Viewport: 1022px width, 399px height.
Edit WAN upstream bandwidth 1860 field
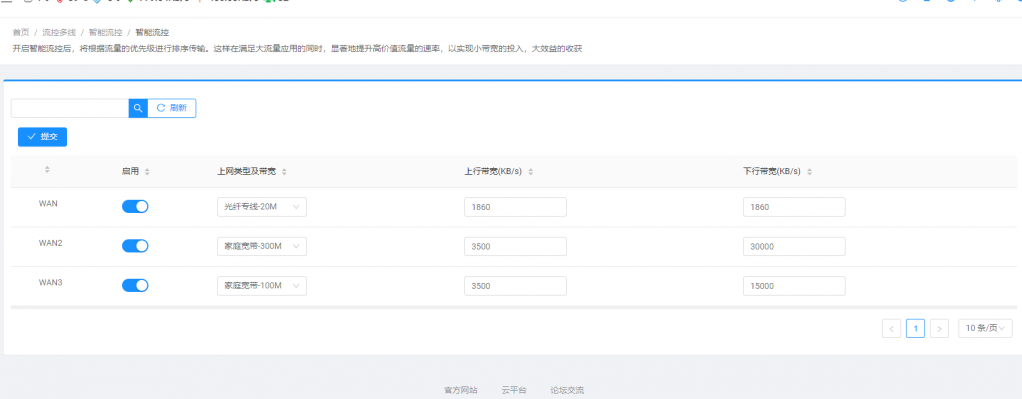pos(516,207)
